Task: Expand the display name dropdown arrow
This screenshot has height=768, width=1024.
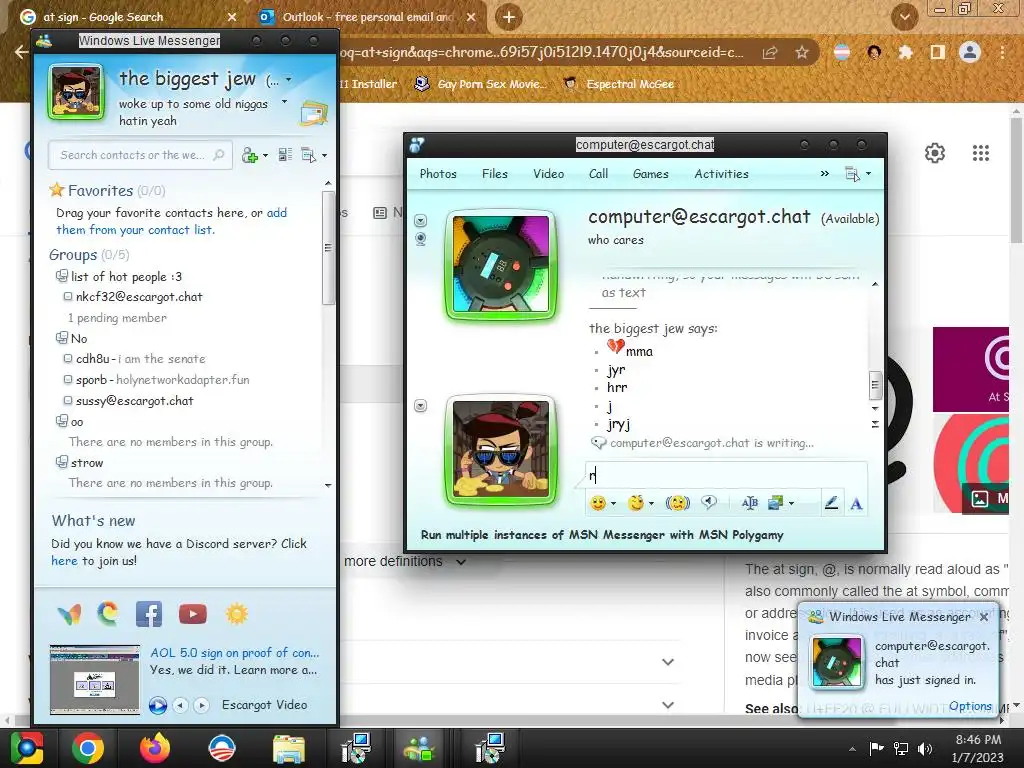Action: tap(289, 80)
